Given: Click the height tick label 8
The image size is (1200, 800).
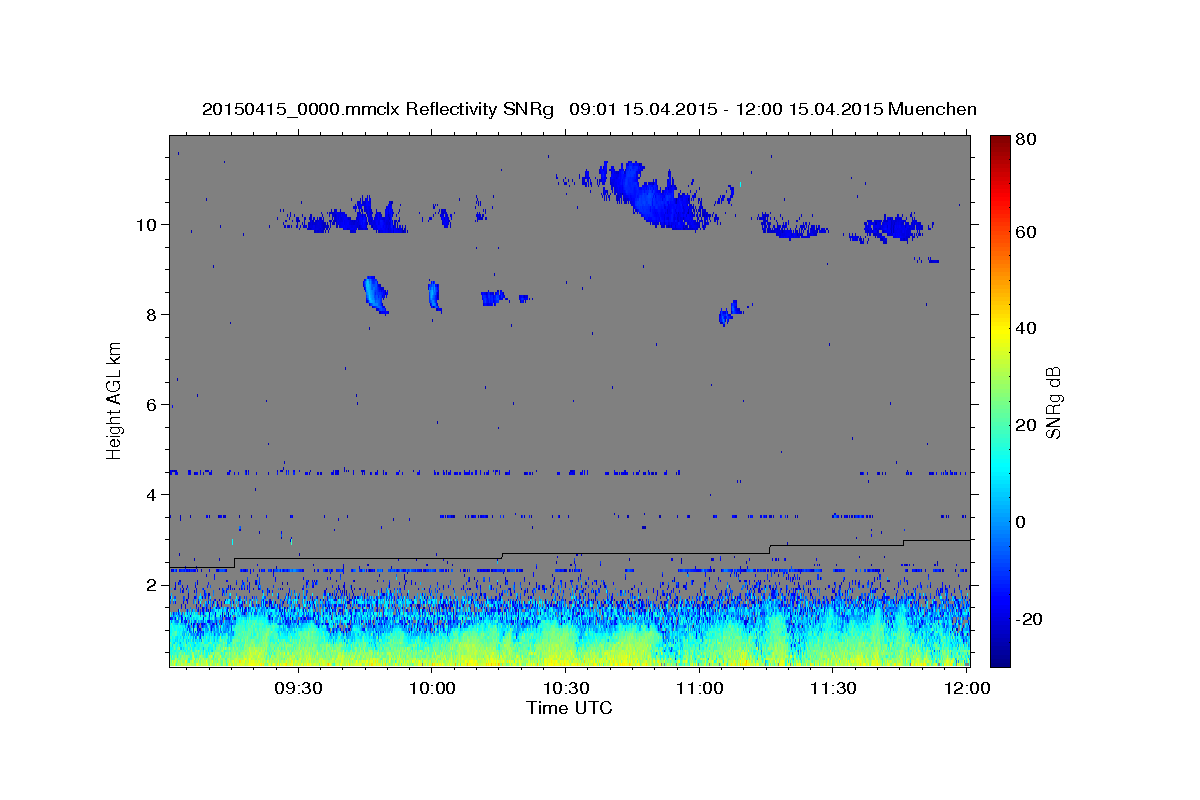Looking at the screenshot, I should pos(152,314).
